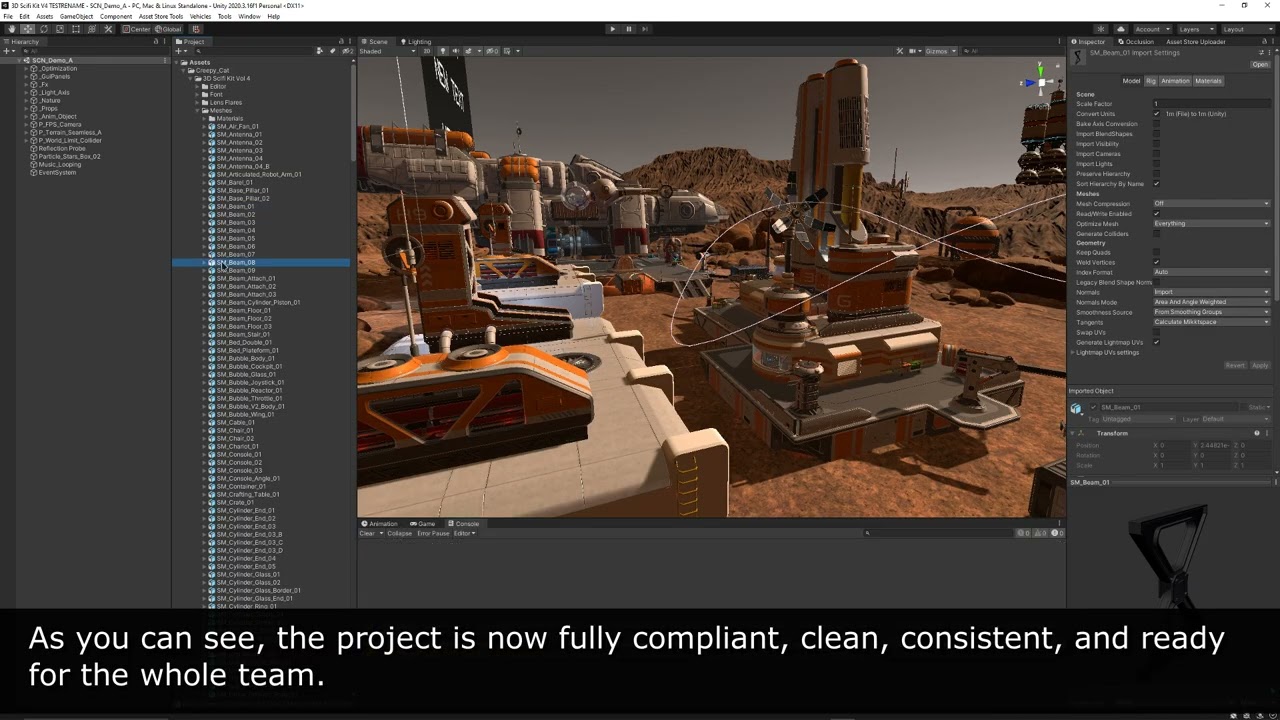Screen dimensions: 1280x720
Task: Select the Move tool in toolbar
Action: (28, 29)
